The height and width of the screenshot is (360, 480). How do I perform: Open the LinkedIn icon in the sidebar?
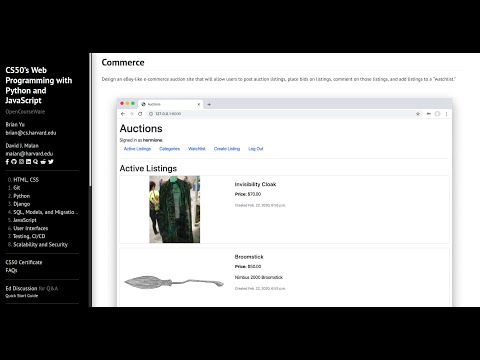pyautogui.click(x=28, y=162)
